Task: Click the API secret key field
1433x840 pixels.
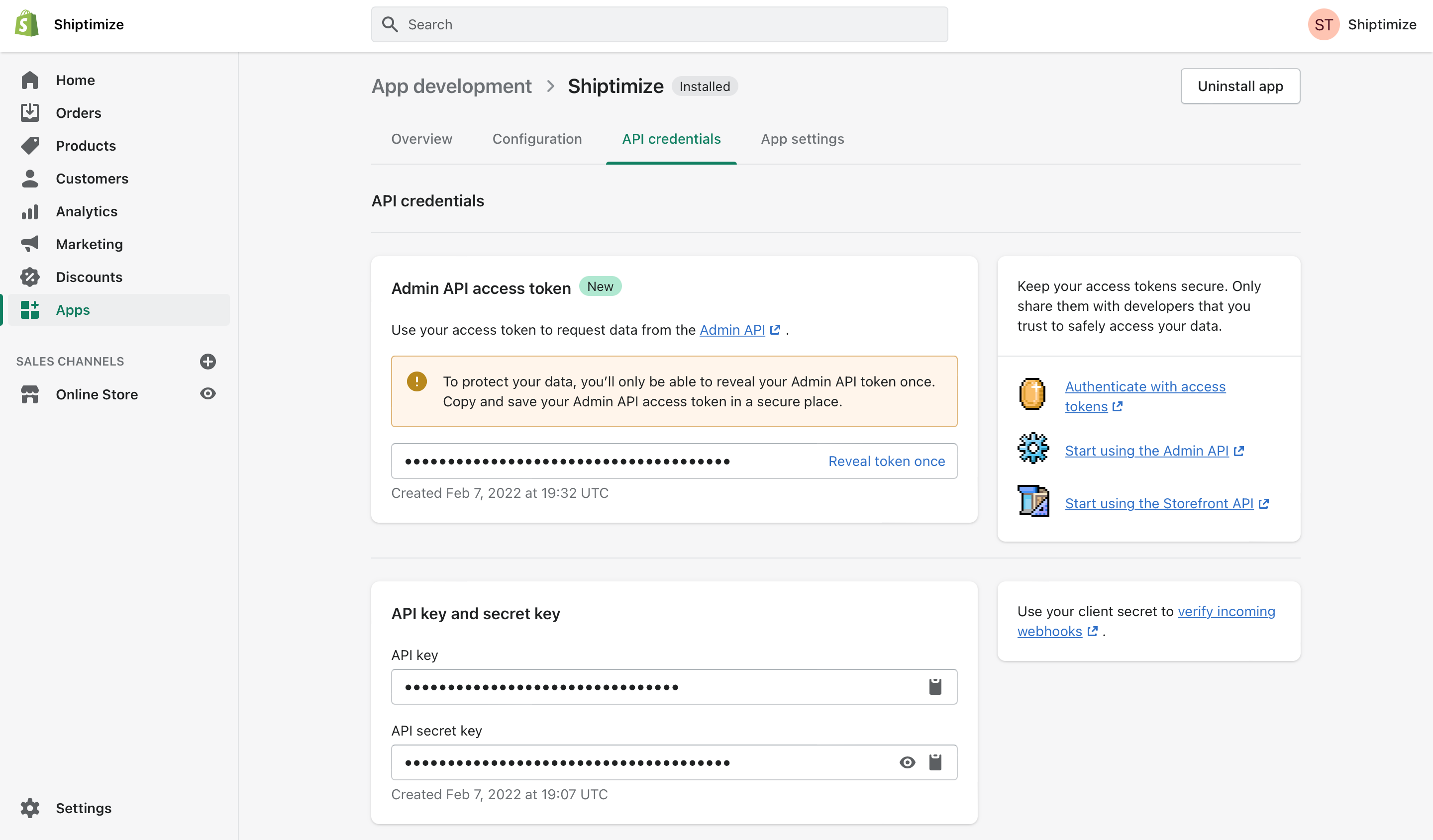Action: tap(674, 762)
